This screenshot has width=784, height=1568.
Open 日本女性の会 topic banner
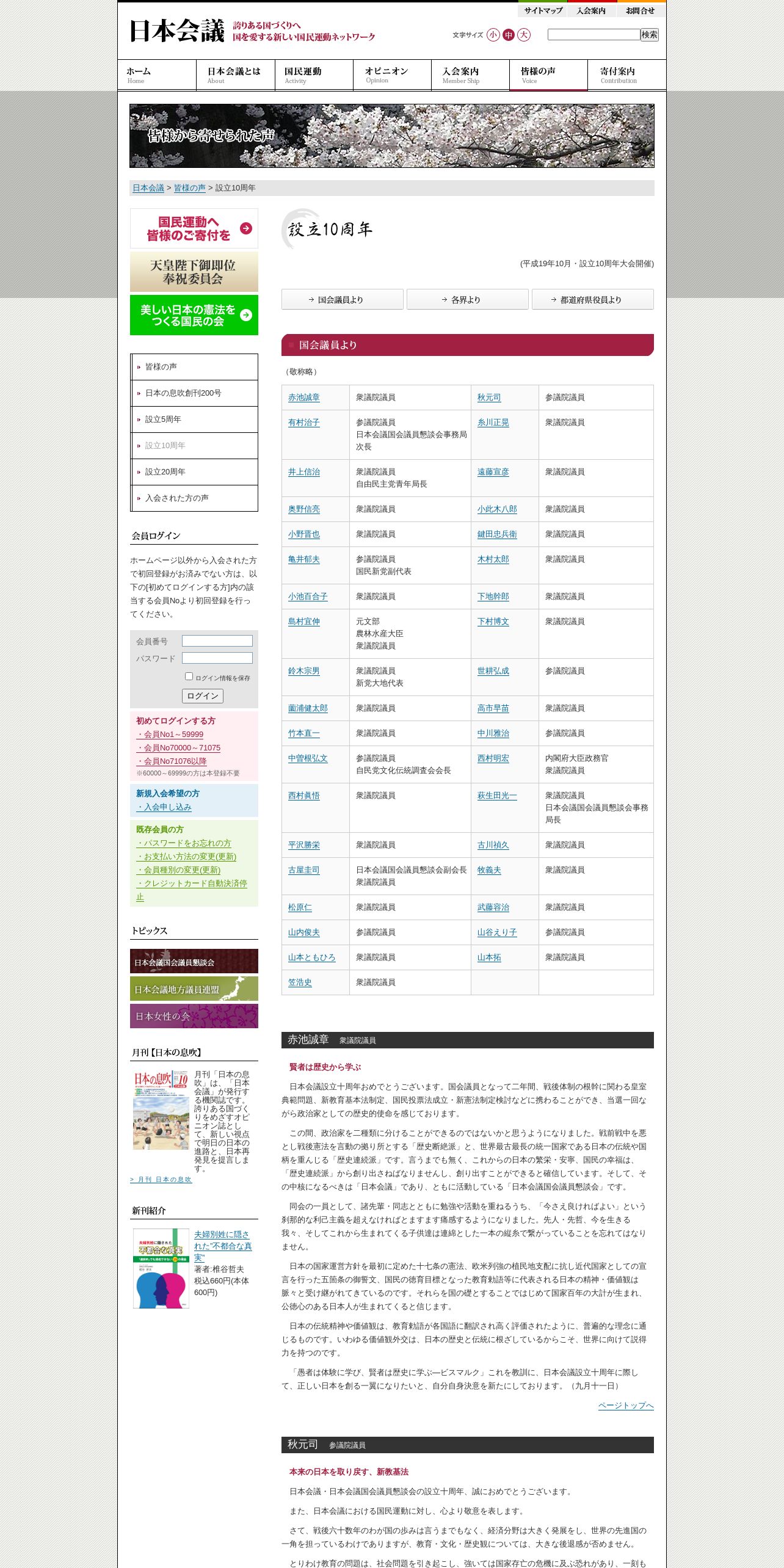(194, 1016)
